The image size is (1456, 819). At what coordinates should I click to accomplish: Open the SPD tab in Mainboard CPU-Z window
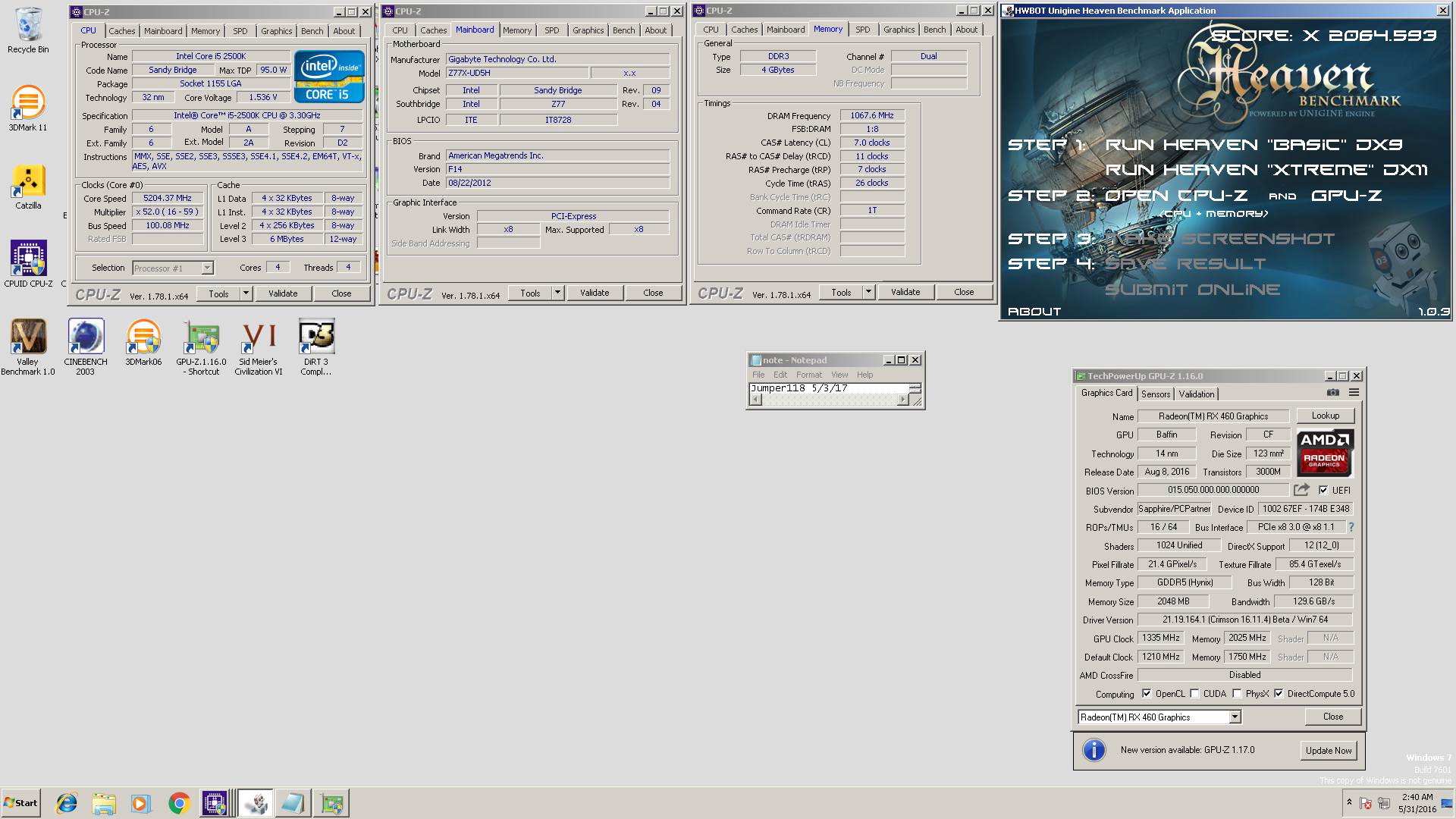click(x=552, y=30)
